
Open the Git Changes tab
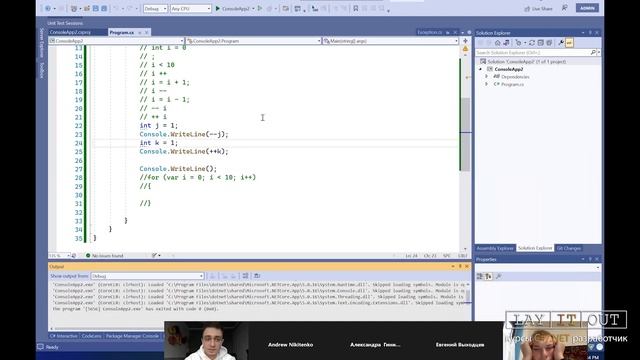tap(569, 248)
